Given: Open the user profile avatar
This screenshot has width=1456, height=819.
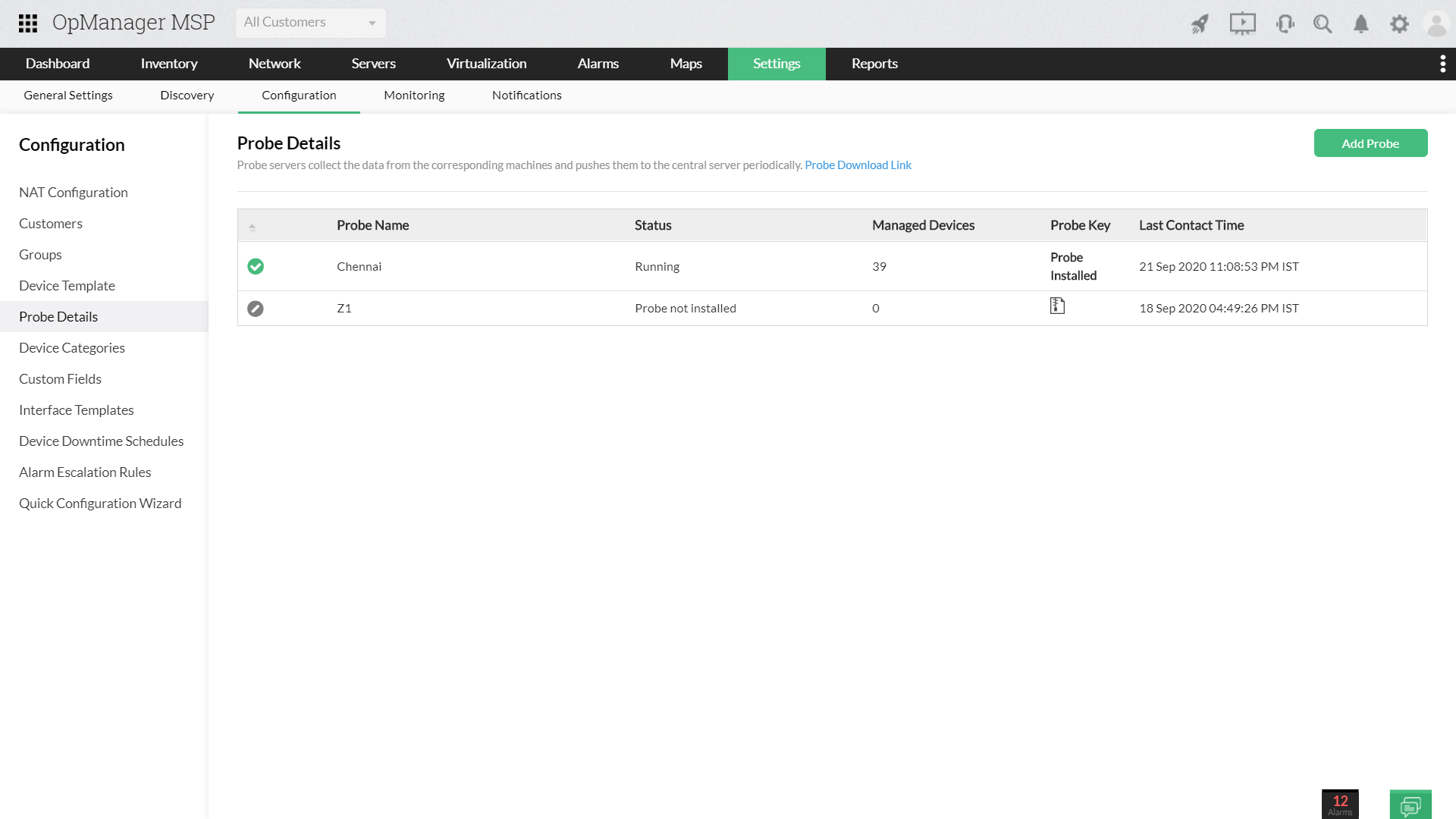Looking at the screenshot, I should point(1436,24).
